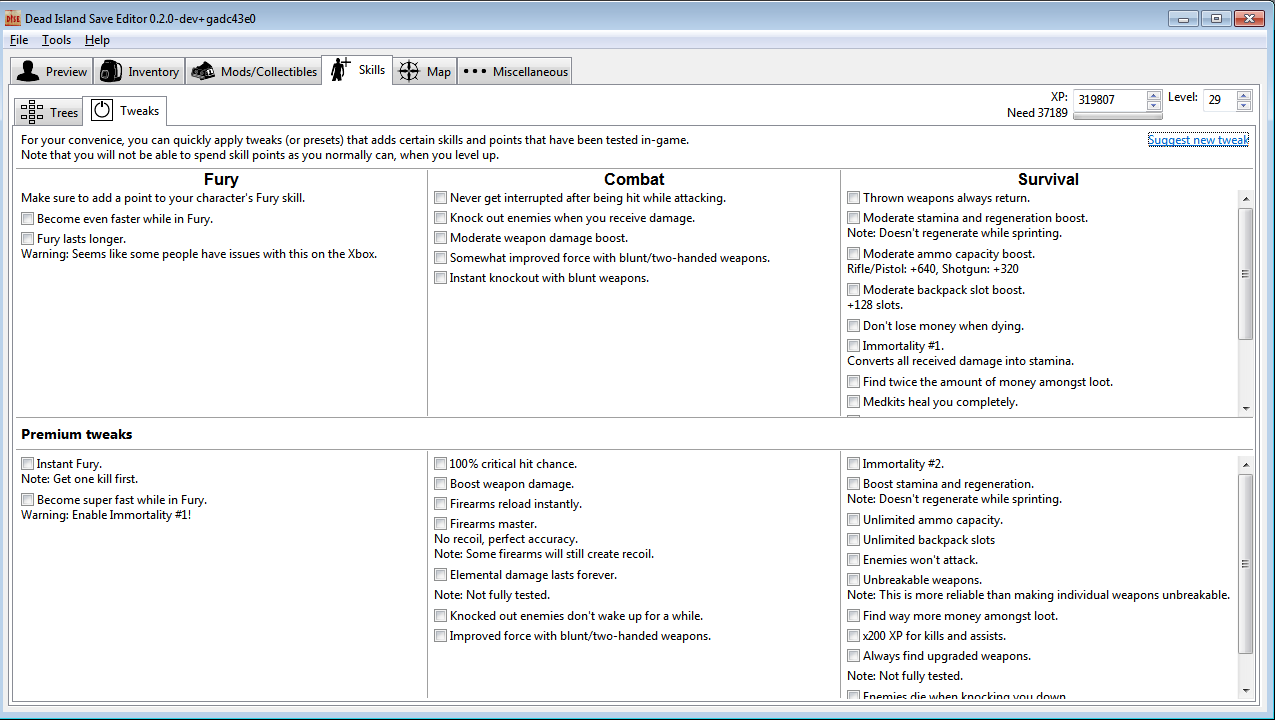This screenshot has height=720, width=1275.
Task: Click the Tweaks sub-tab power icon
Action: click(x=101, y=111)
